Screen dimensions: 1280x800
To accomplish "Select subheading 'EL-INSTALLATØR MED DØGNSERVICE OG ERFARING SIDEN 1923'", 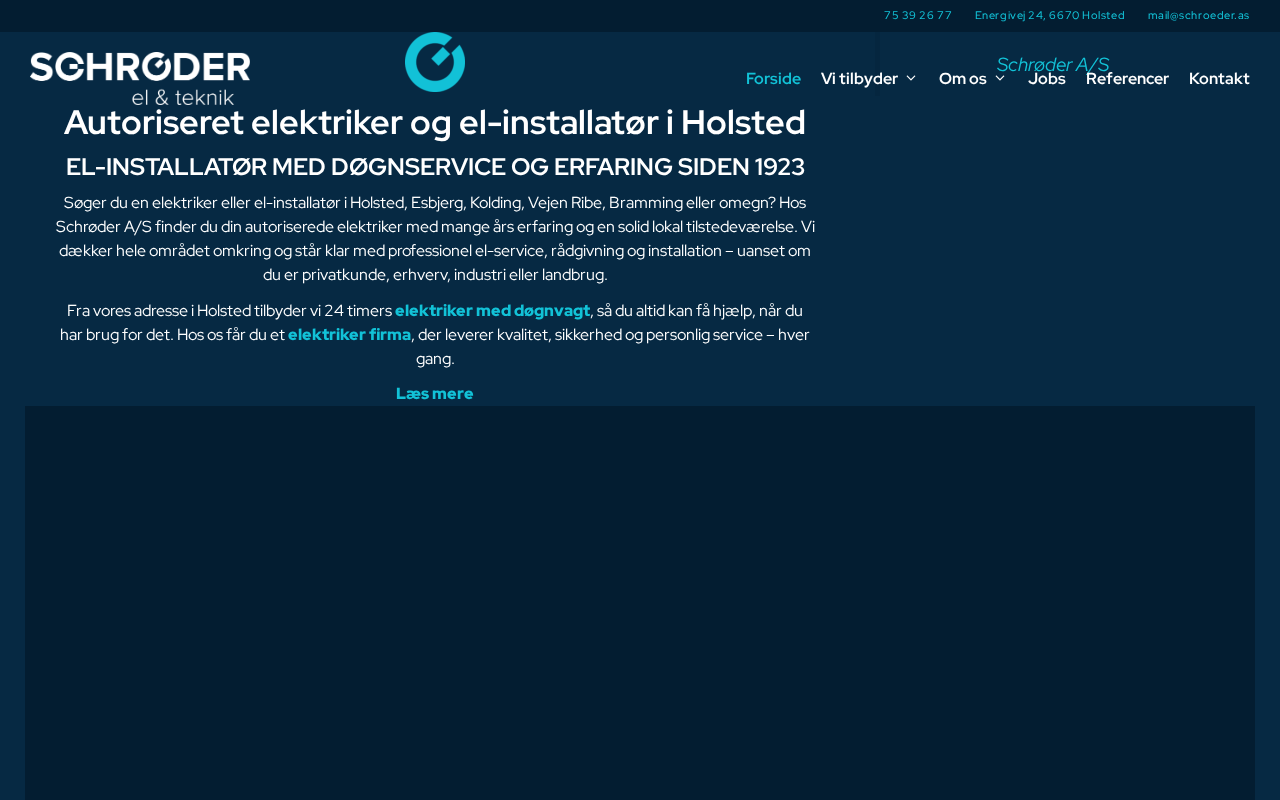I will click(435, 167).
